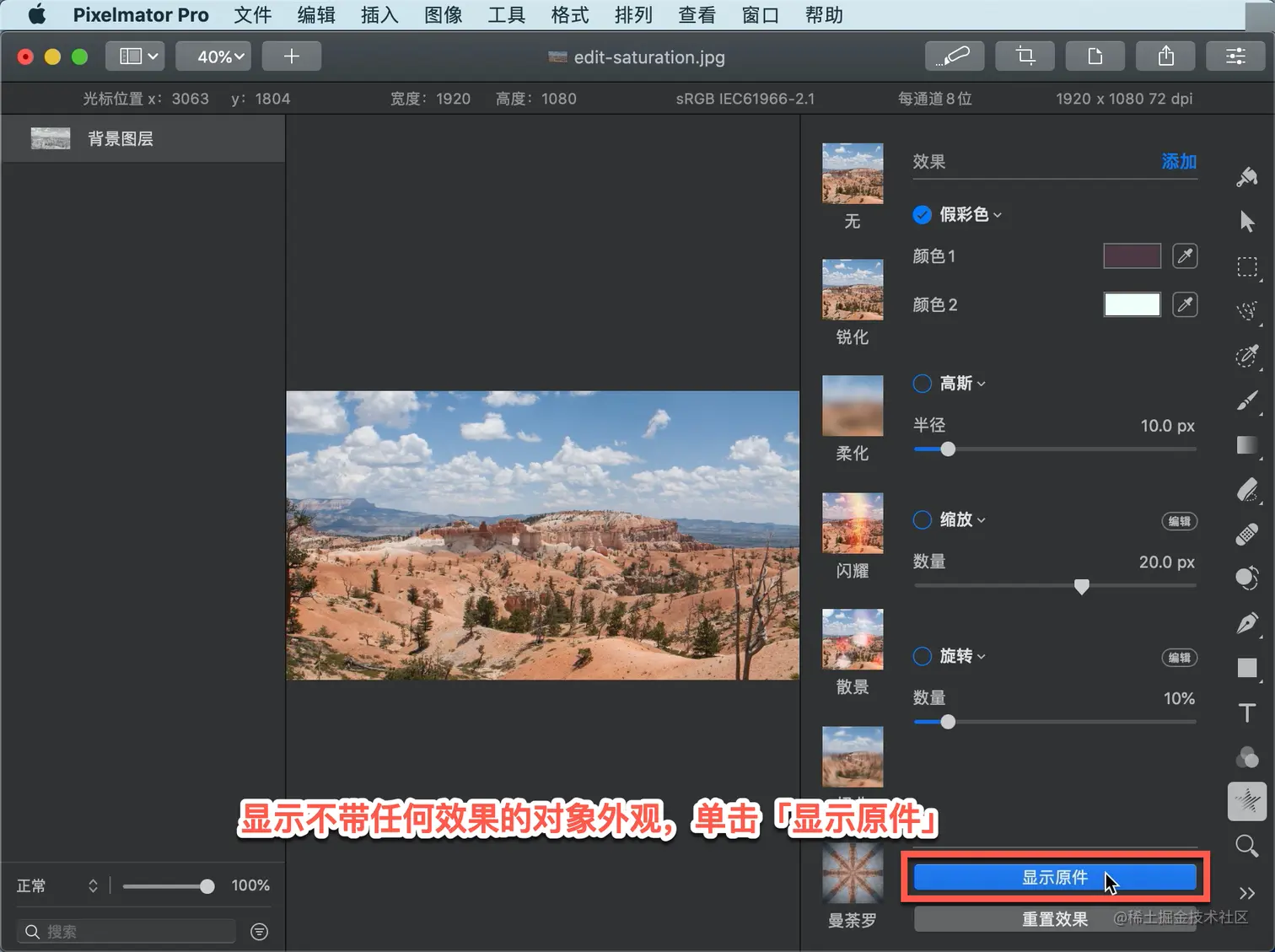Open the 帮助 menu
This screenshot has width=1275, height=952.
click(824, 15)
